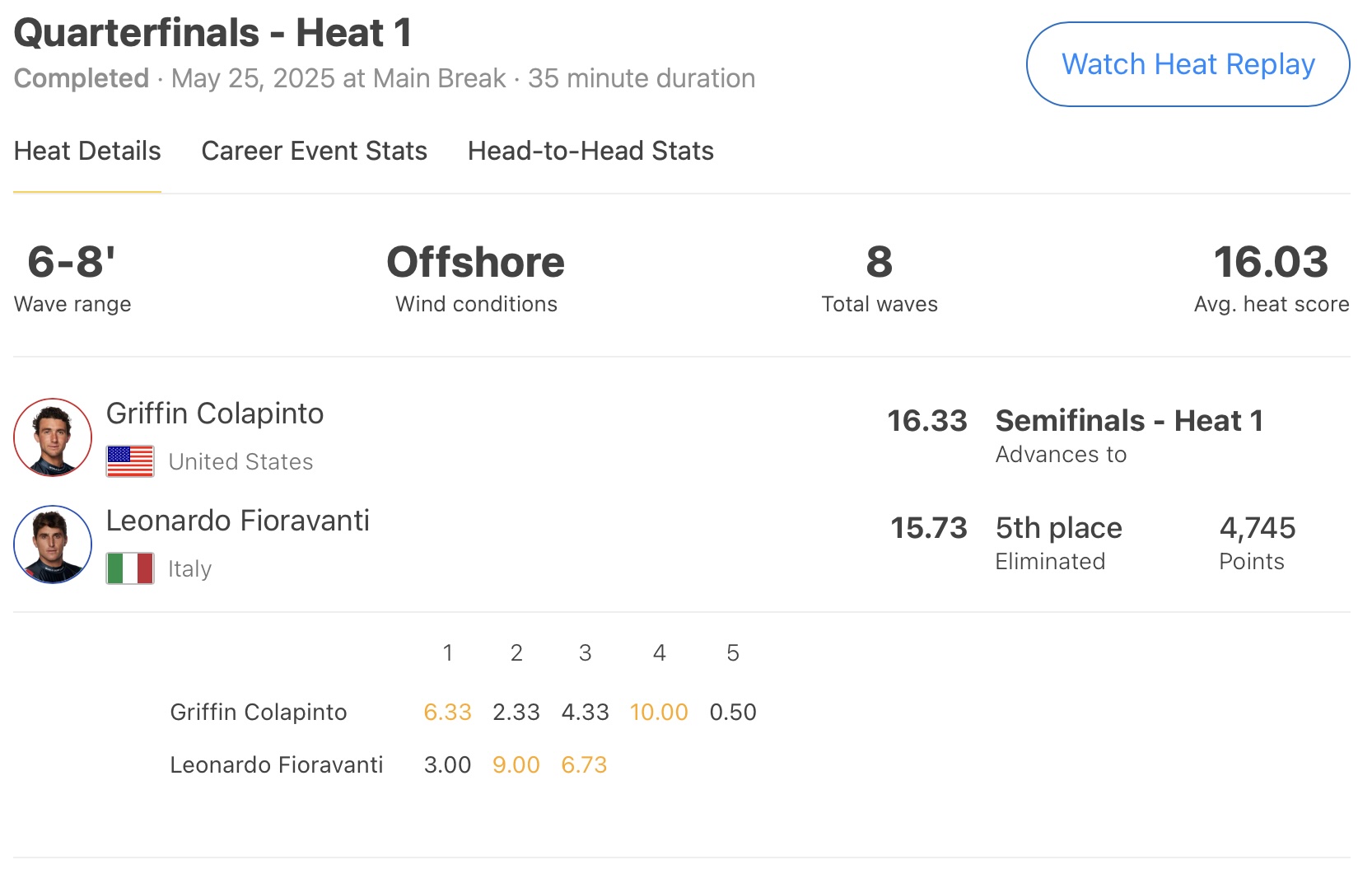Click Leonardo Fioravanti's profile photo
Viewport: 1372px width, 888px height.
coord(53,544)
